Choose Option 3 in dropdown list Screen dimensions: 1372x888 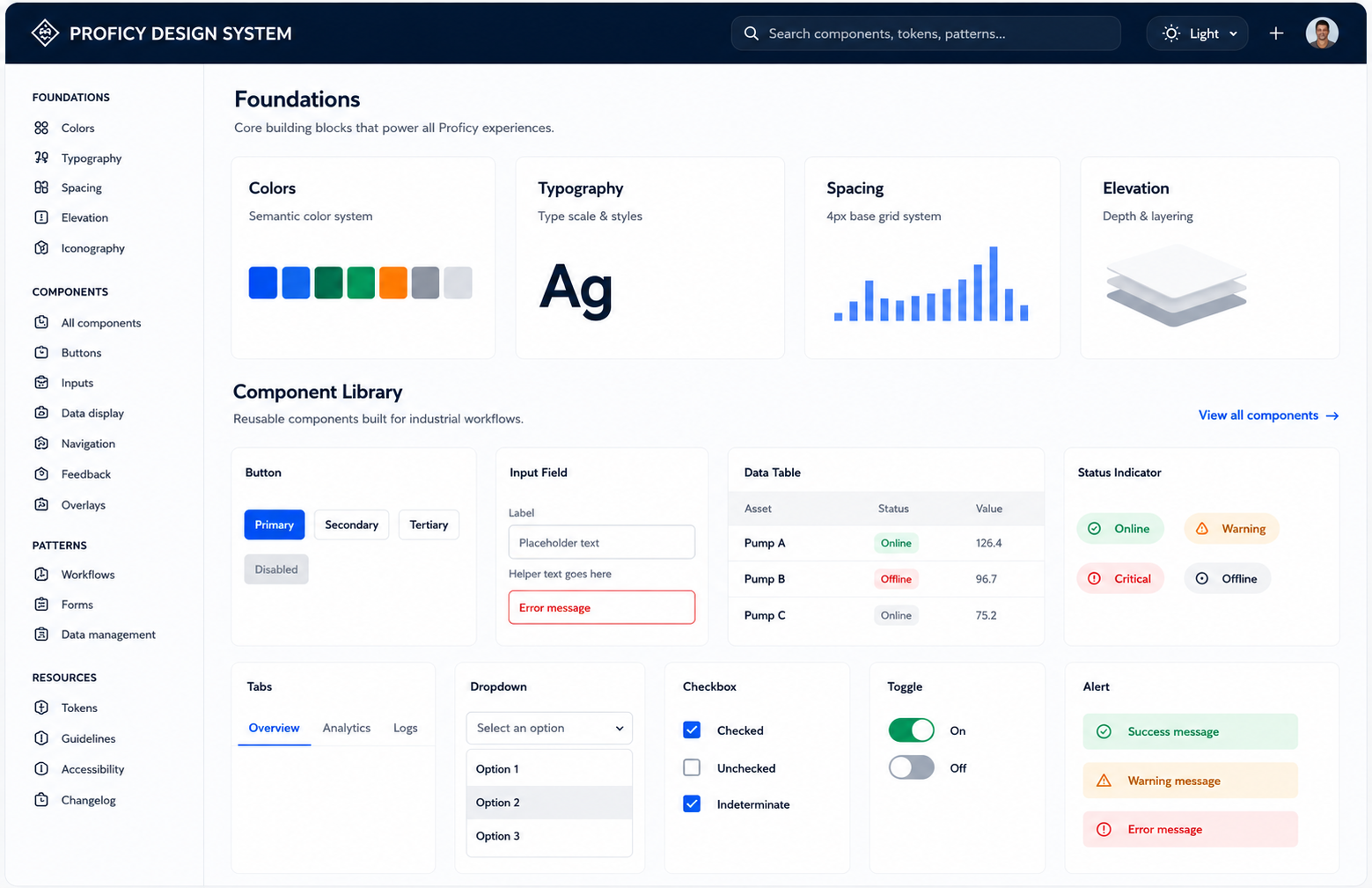(x=549, y=835)
